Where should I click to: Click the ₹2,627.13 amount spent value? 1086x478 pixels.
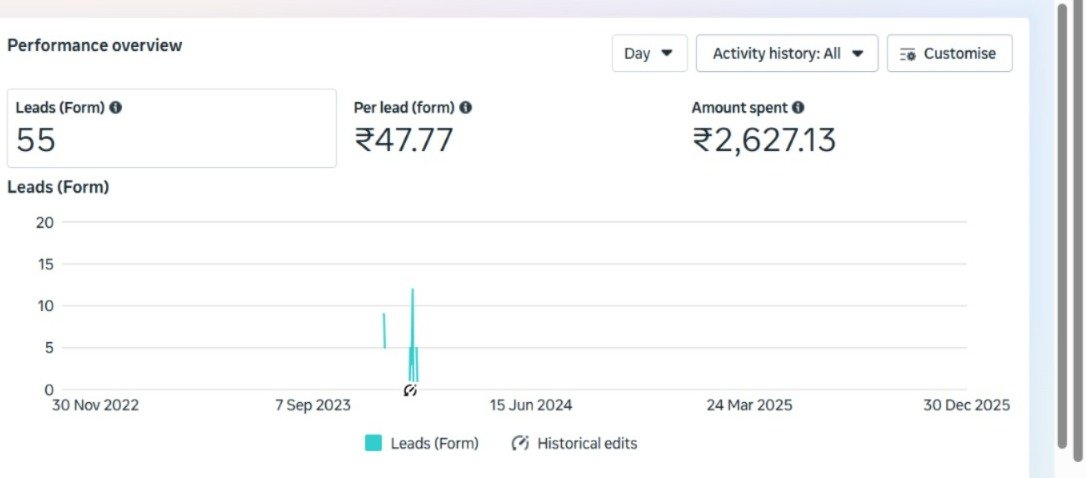tap(763, 141)
